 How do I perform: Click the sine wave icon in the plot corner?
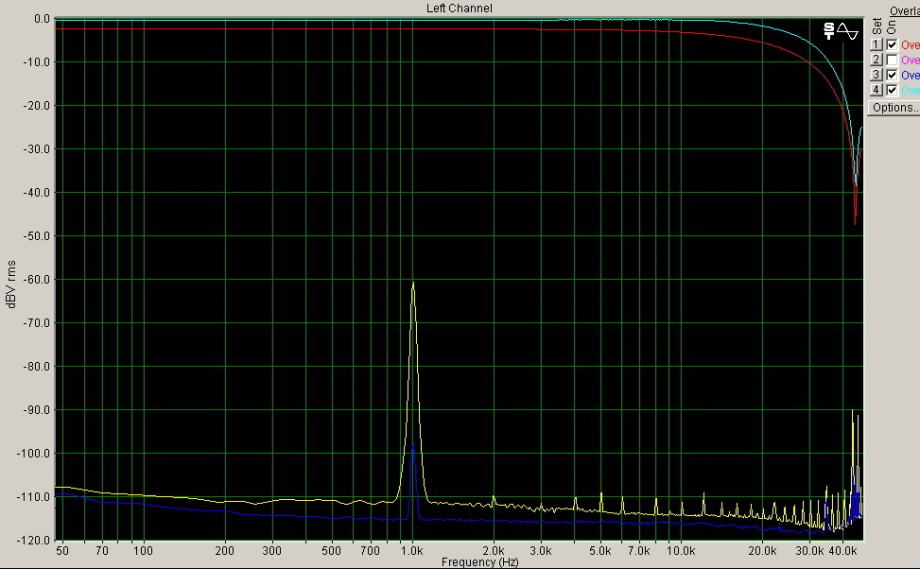[848, 31]
